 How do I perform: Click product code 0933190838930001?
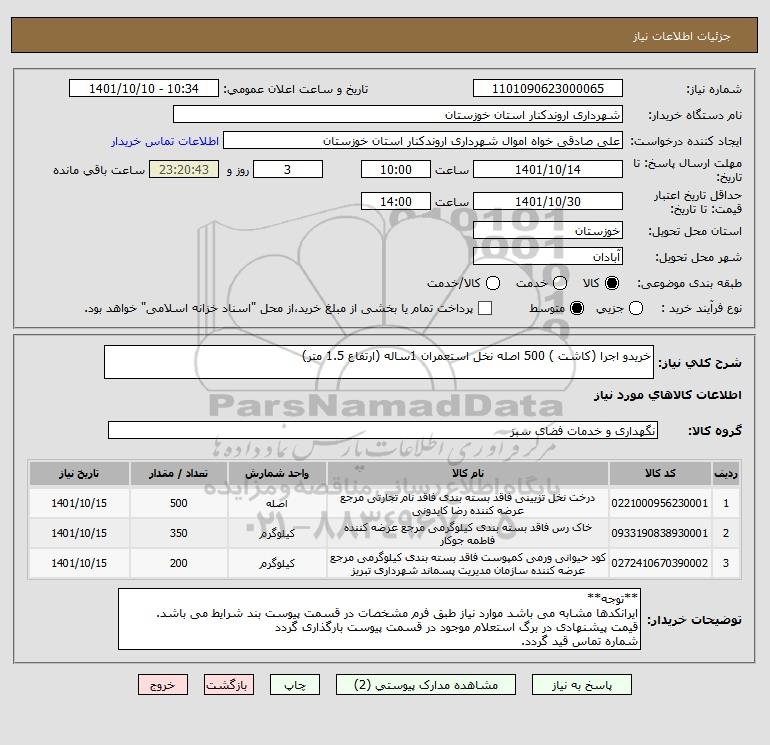(660, 533)
